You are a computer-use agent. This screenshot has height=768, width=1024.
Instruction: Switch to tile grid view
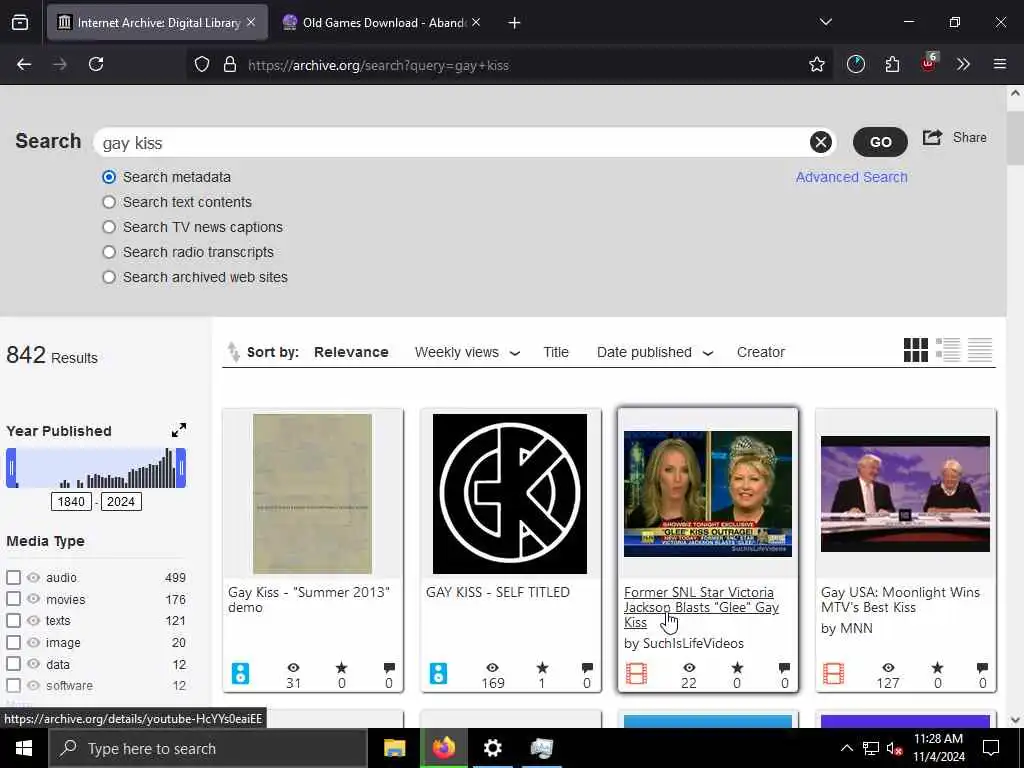pos(916,350)
